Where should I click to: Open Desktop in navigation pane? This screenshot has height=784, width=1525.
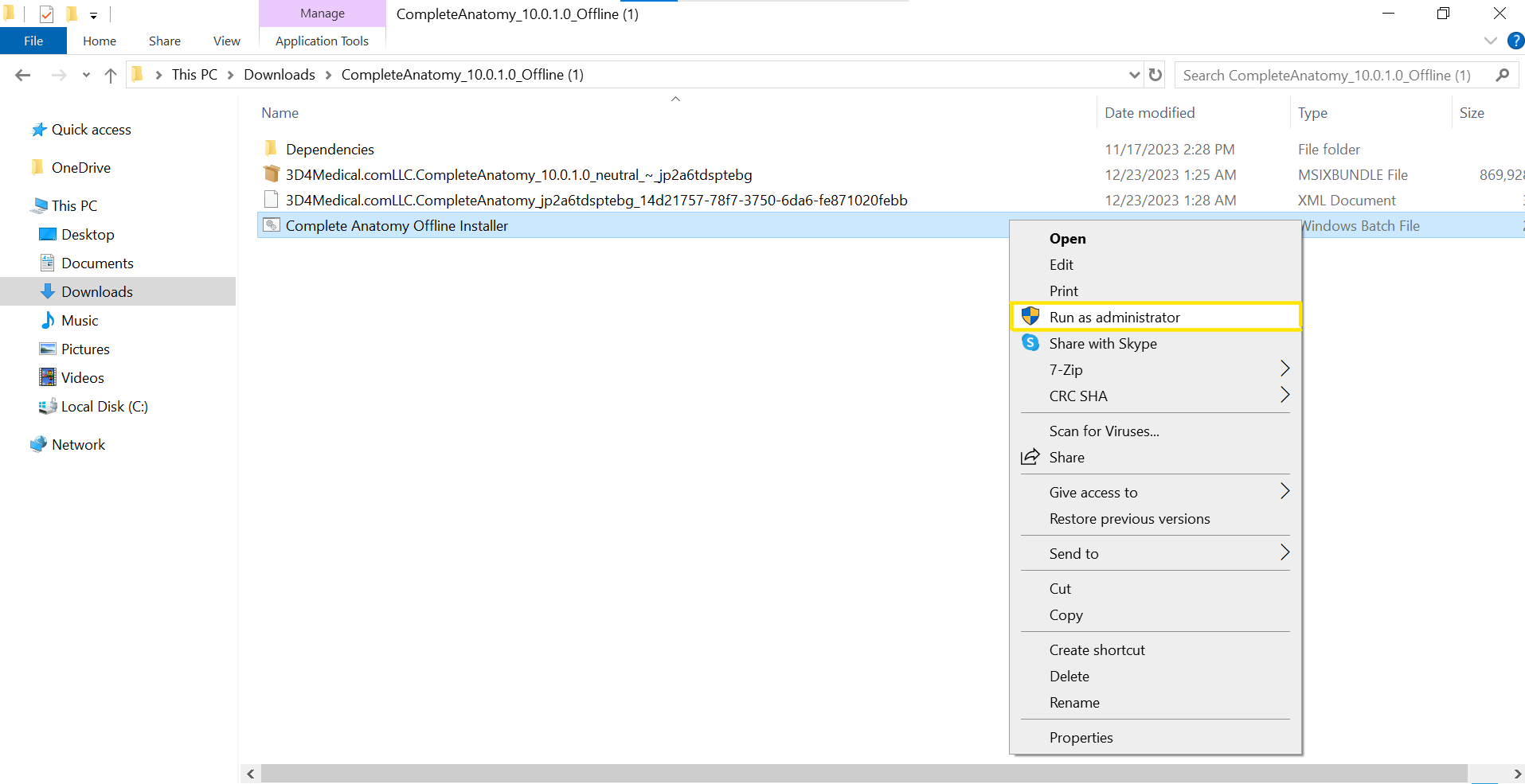pos(88,235)
